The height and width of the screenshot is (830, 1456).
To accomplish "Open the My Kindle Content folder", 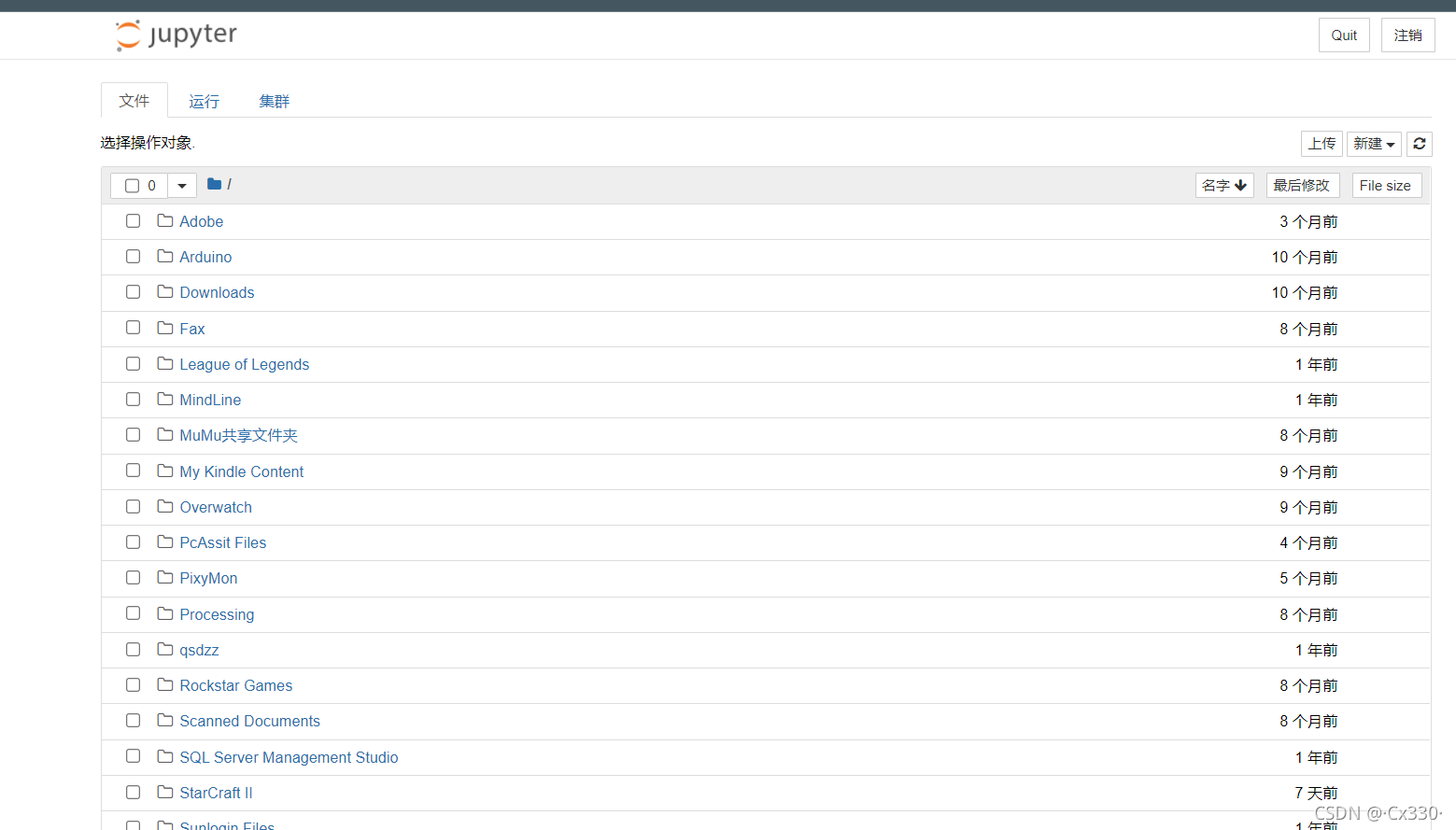I will (242, 471).
